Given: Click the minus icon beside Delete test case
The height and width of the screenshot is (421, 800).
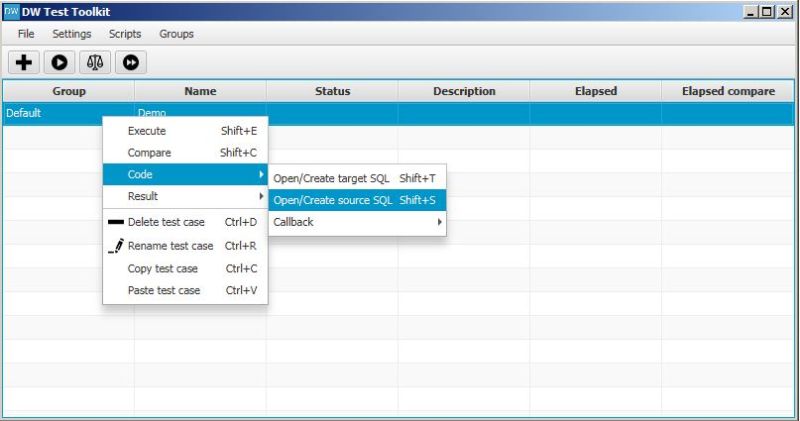Looking at the screenshot, I should point(116,222).
